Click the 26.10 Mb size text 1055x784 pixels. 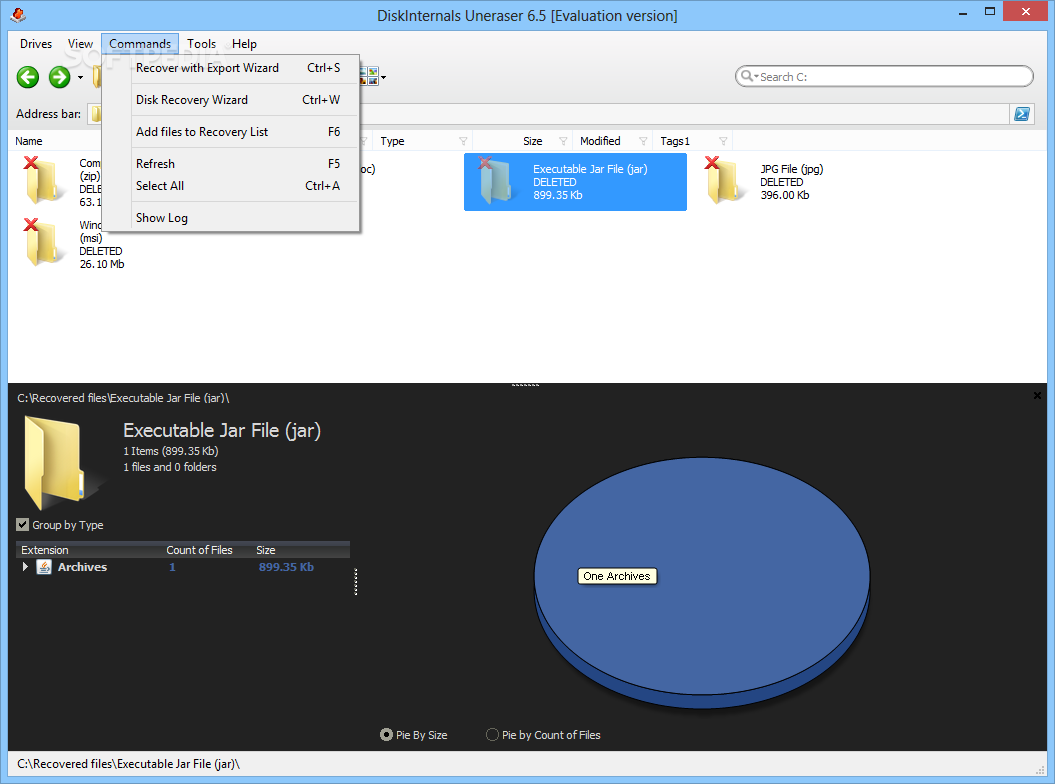102,264
